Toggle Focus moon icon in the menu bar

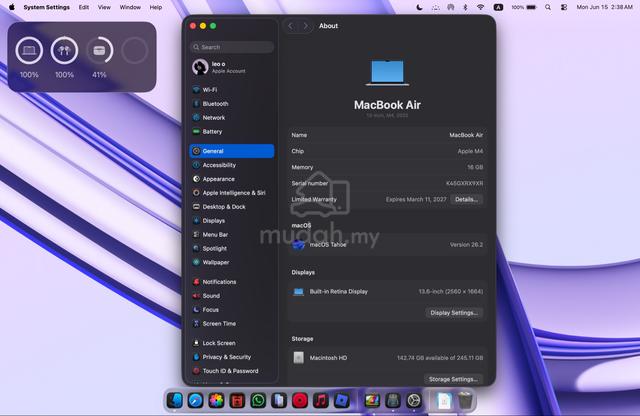click(x=419, y=7)
